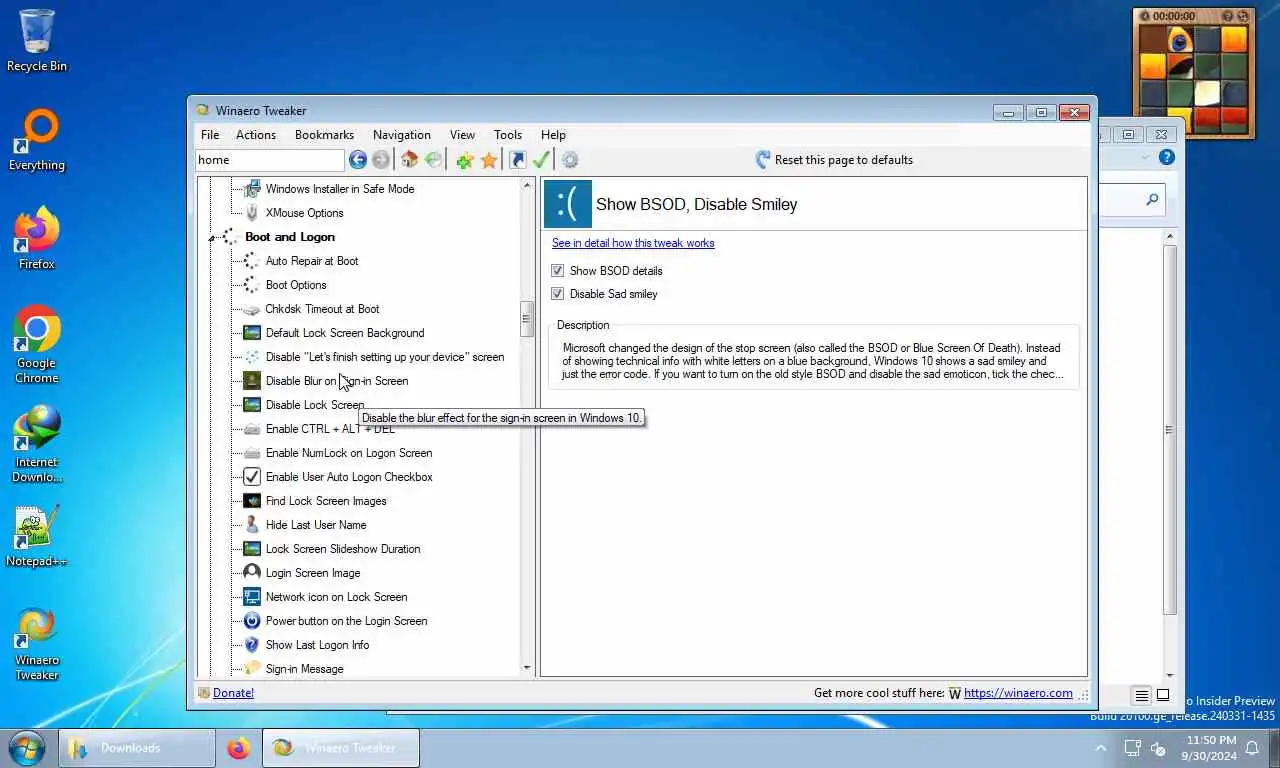This screenshot has height=768, width=1280.
Task: Uncheck Show BSOD details
Action: tap(558, 271)
